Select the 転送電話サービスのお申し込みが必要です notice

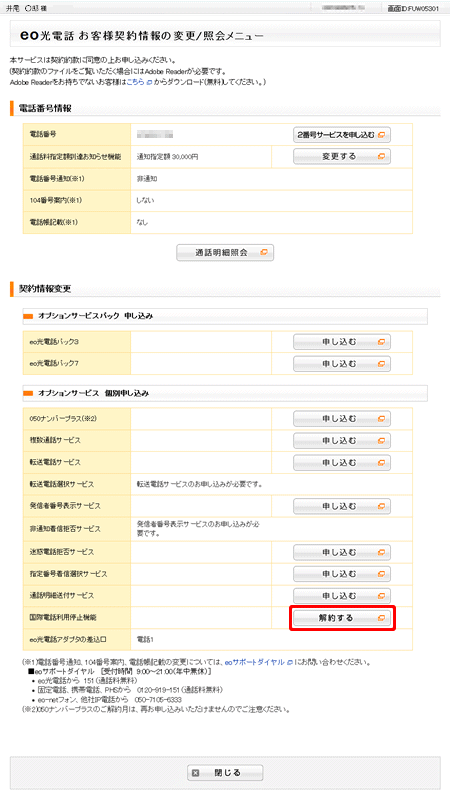click(x=199, y=484)
